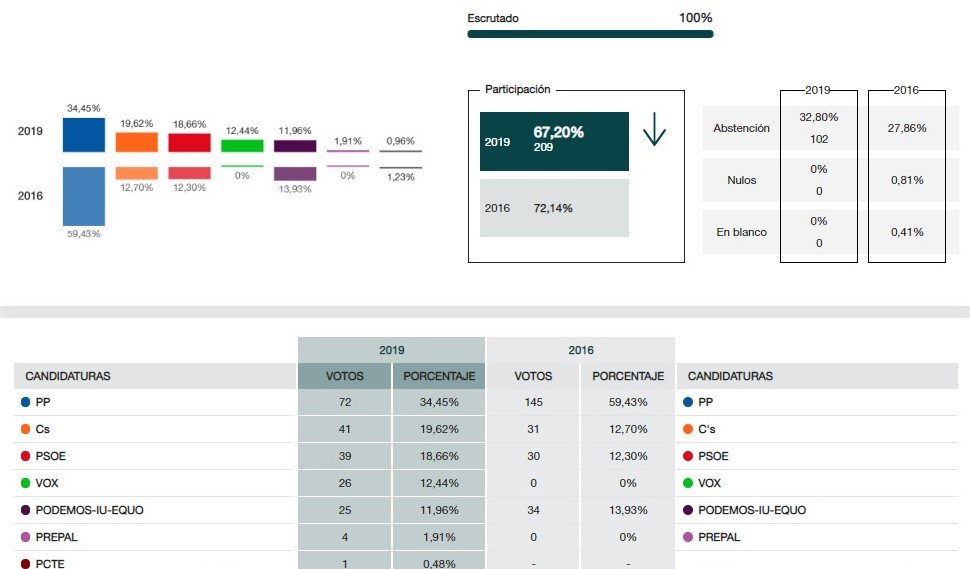Screen dimensions: 970x569
Task: Click the blue PP dot in 2016 candidaturas
Action: [x=688, y=402]
